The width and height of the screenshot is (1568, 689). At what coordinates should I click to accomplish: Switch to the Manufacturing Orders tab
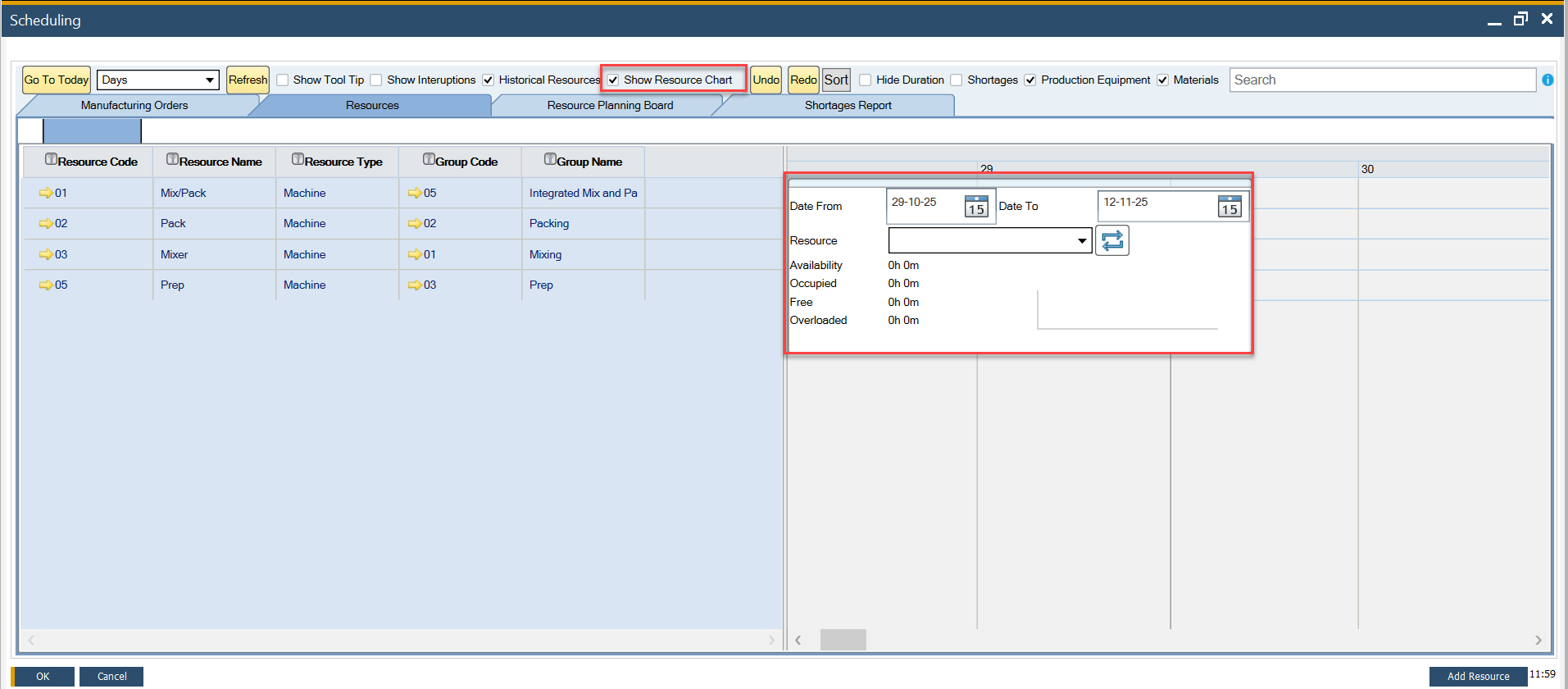[x=134, y=106]
